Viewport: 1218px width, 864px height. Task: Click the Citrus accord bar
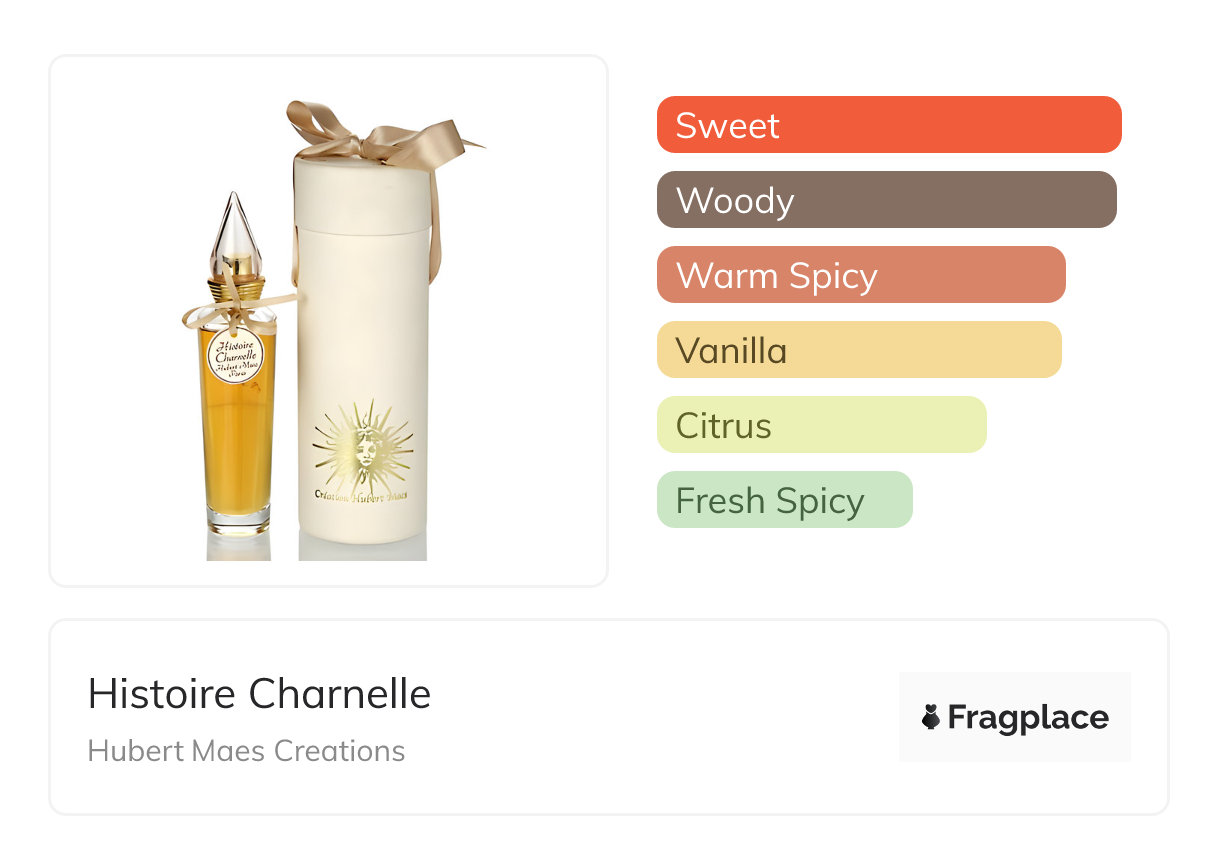(821, 425)
